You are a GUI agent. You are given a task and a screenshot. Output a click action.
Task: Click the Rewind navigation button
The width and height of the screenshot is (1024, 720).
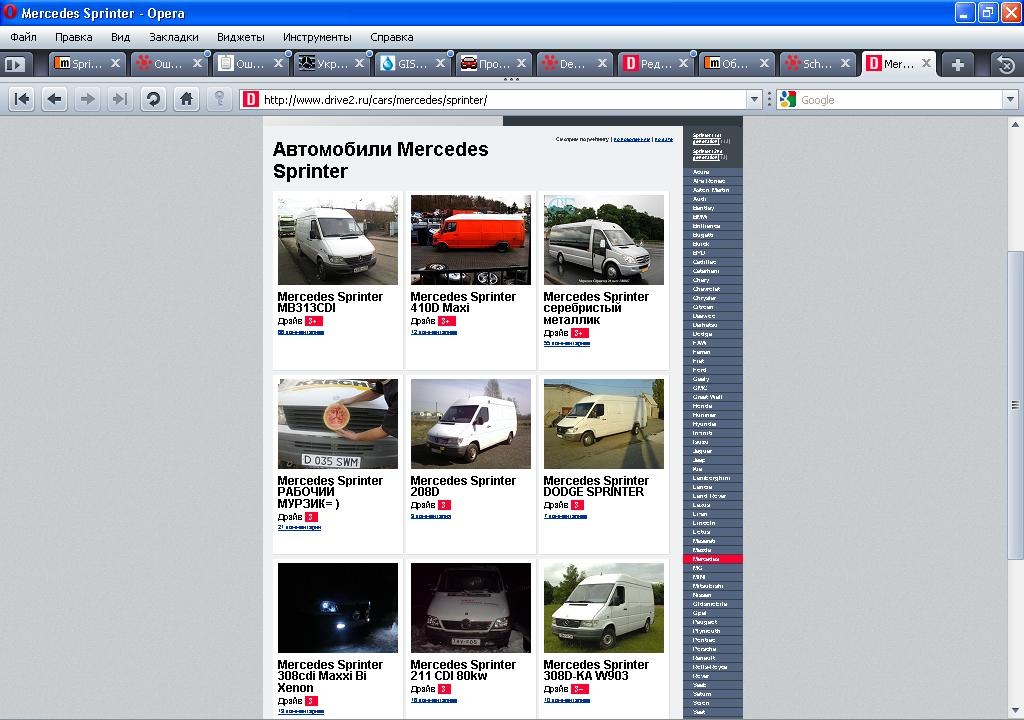click(x=22, y=99)
